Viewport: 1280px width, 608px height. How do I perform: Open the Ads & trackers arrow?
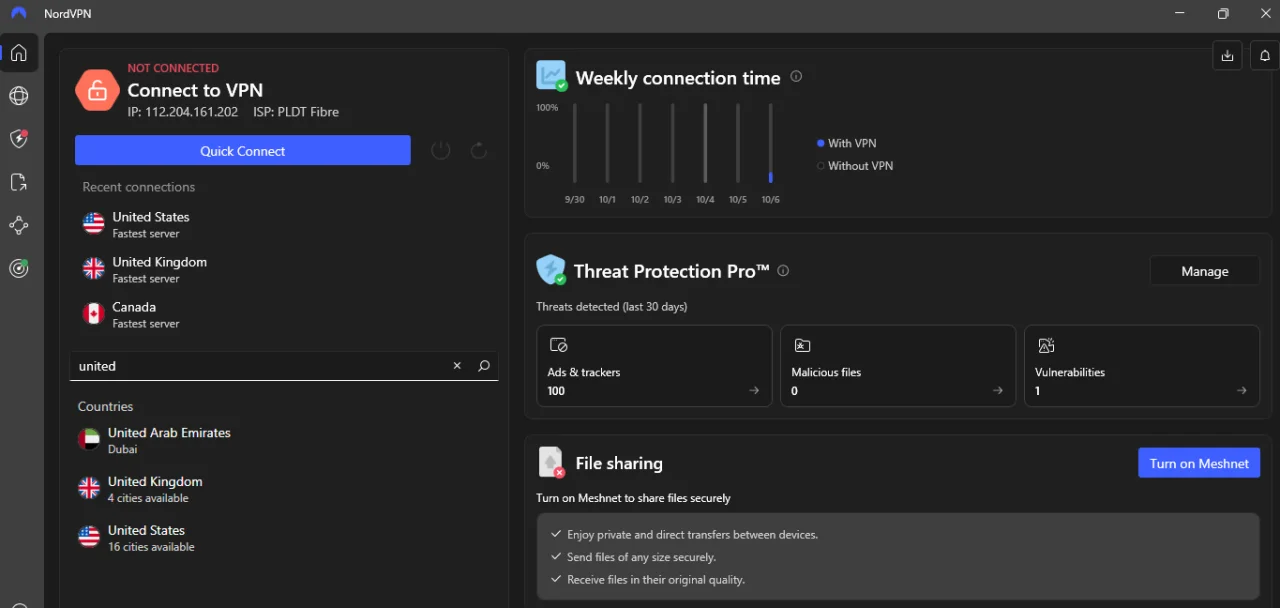[x=754, y=391]
